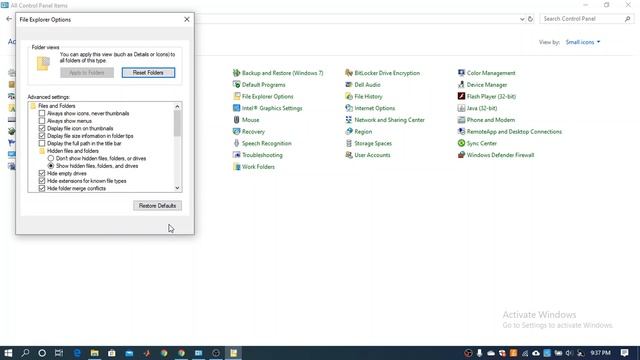Open Java (32-bit) item
640x360 pixels.
tap(477, 108)
